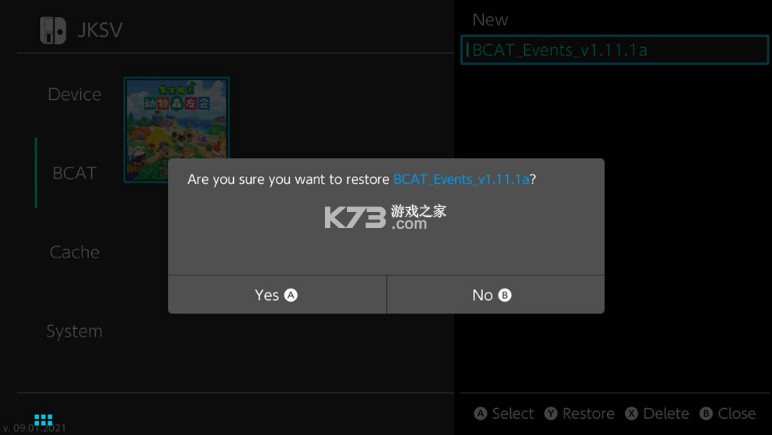Click the A Select icon in footer
This screenshot has width=772, height=435.
481,413
